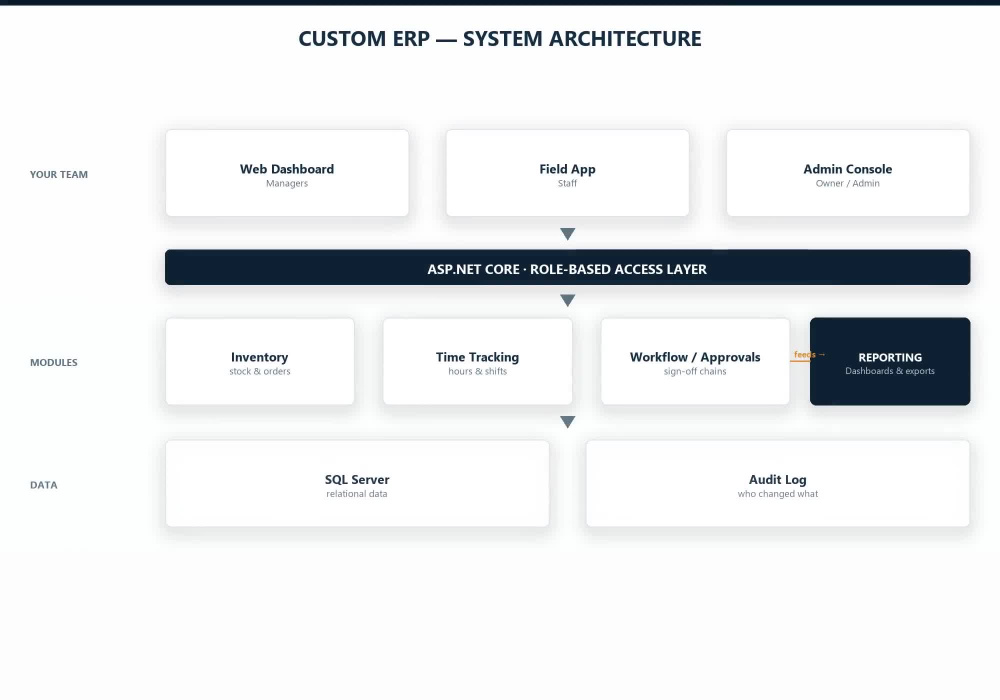Click the downward arrow between modules and data rows
The width and height of the screenshot is (1000, 700).
[x=568, y=421]
